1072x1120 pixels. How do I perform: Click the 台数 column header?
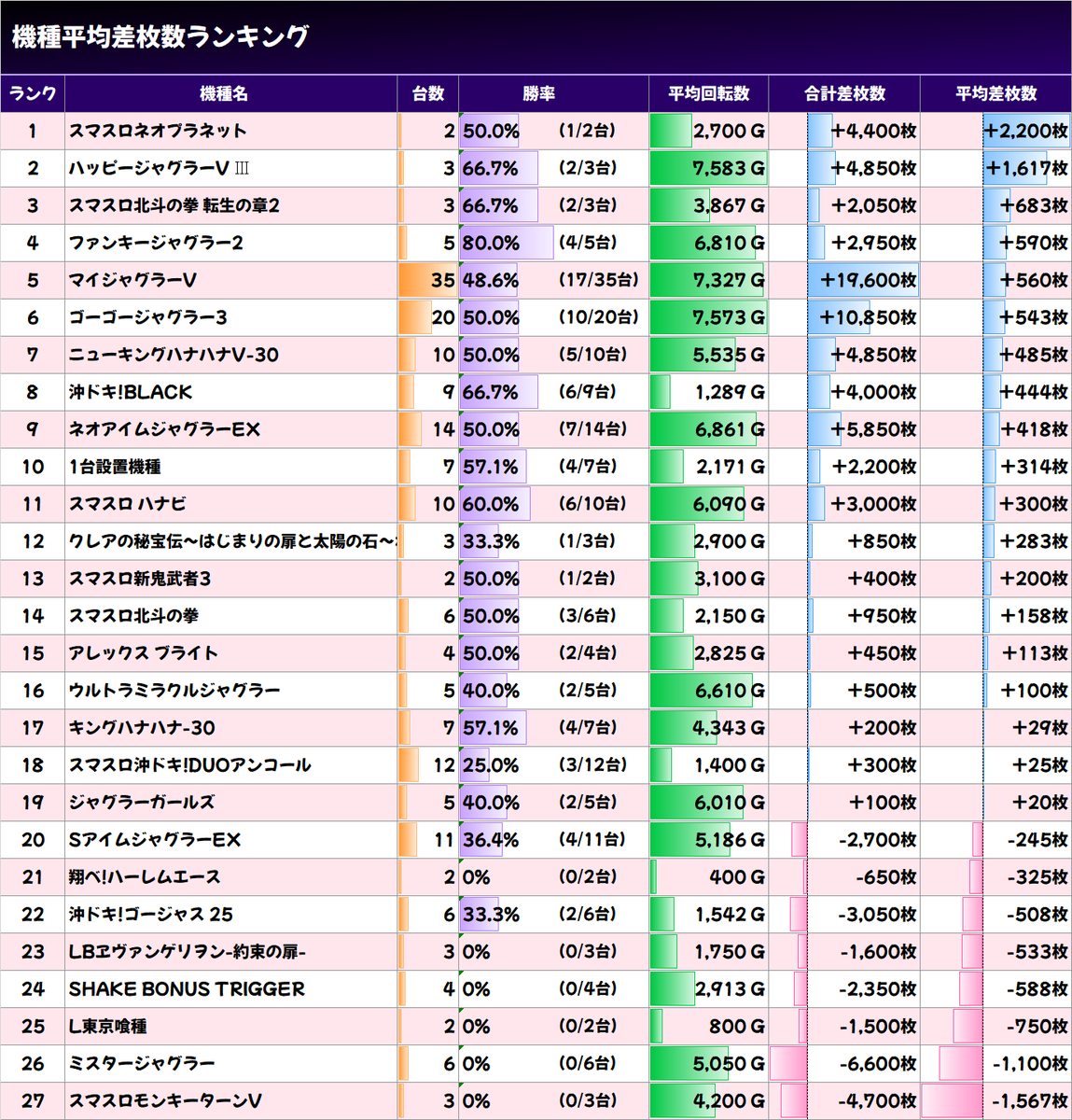pyautogui.click(x=428, y=93)
